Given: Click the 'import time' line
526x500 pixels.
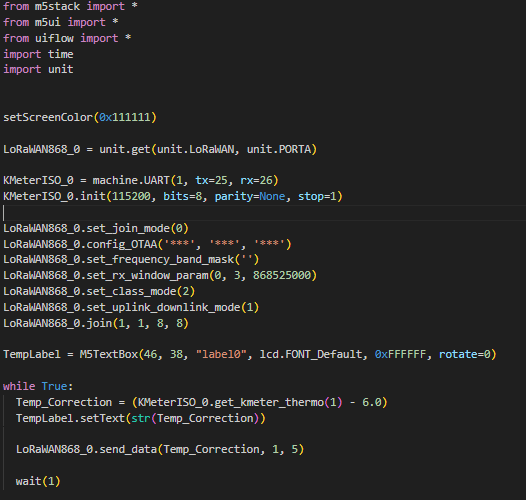Looking at the screenshot, I should 38,54.
